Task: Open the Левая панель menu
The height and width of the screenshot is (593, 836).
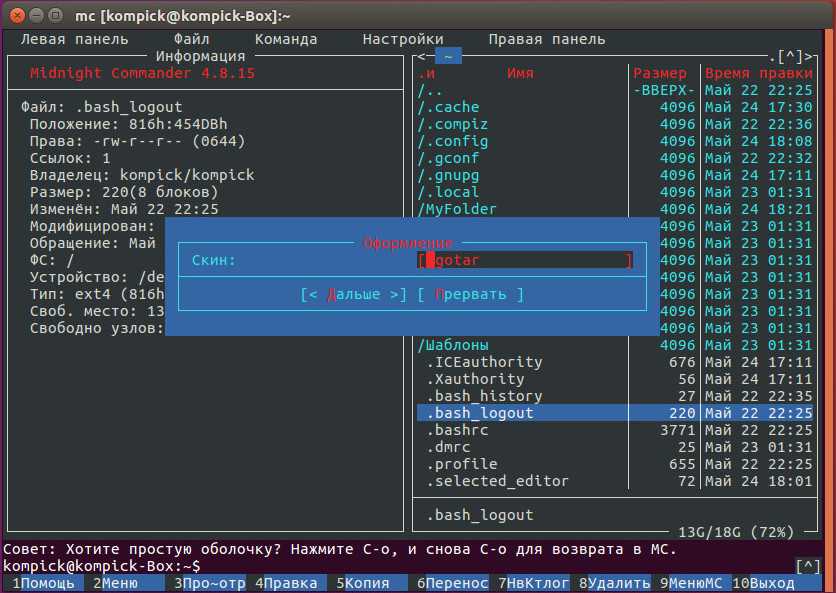Action: point(75,39)
